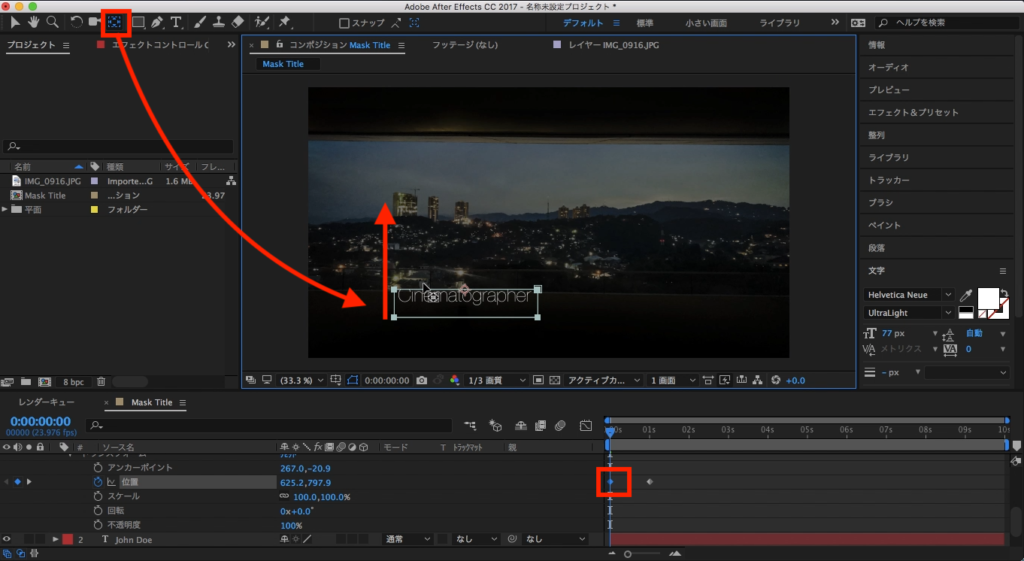This screenshot has height=561, width=1024.
Task: Take a snapshot with the camera icon
Action: [422, 380]
